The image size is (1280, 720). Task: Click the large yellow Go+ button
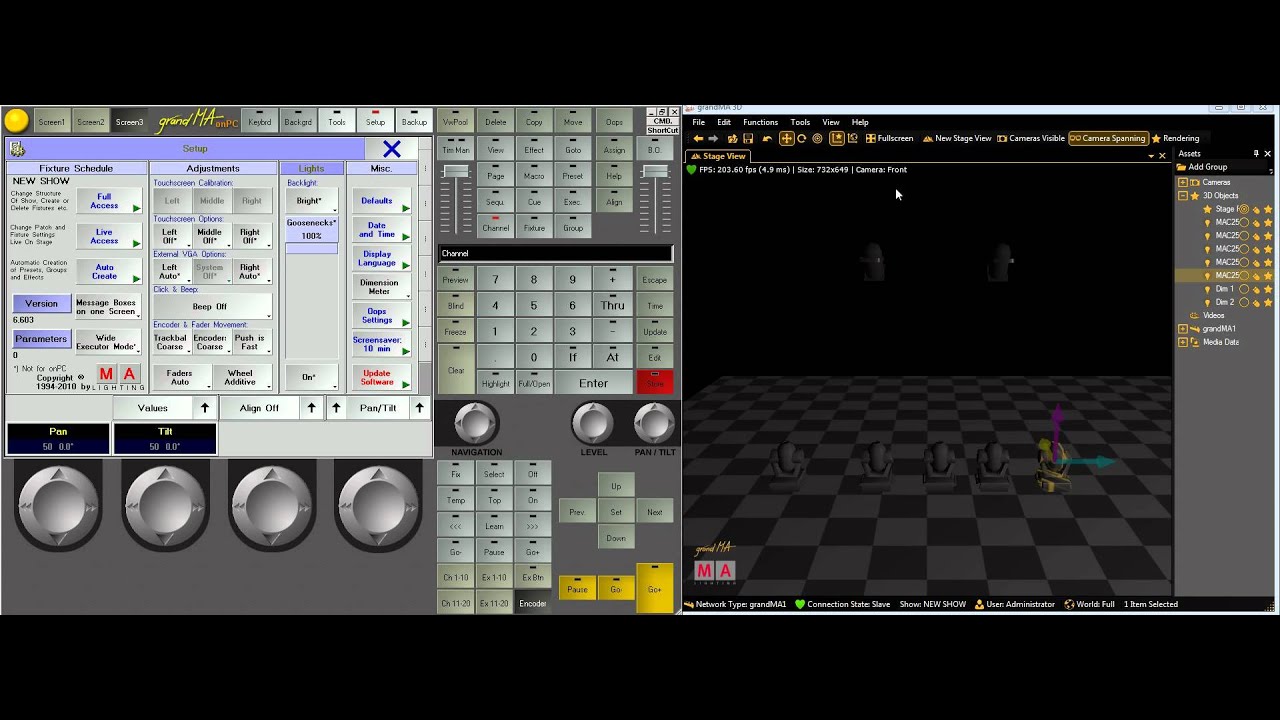(x=654, y=588)
